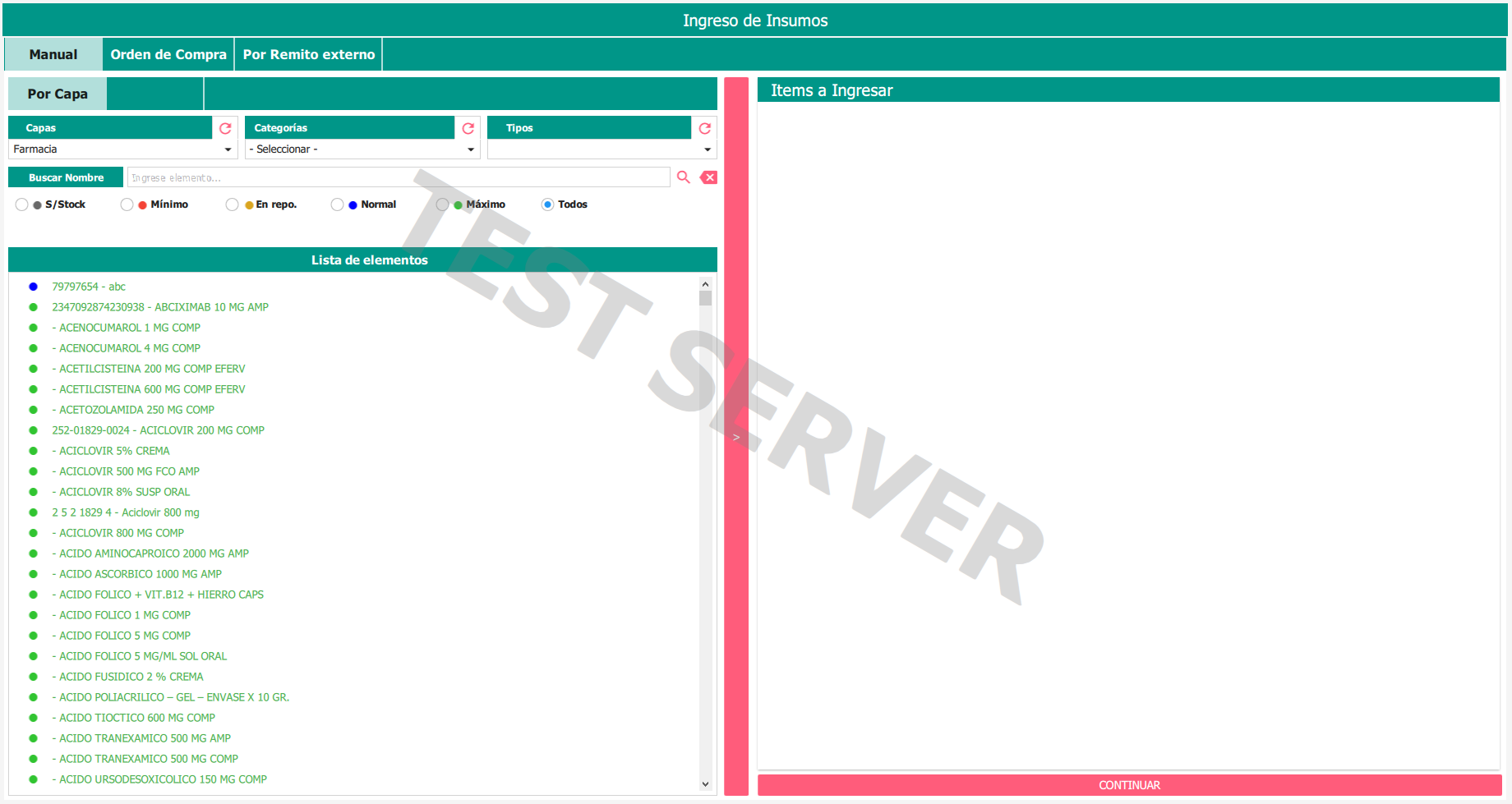Open the Capas dropdown showing Farmacia
This screenshot has height=804, width=1512.
[122, 149]
